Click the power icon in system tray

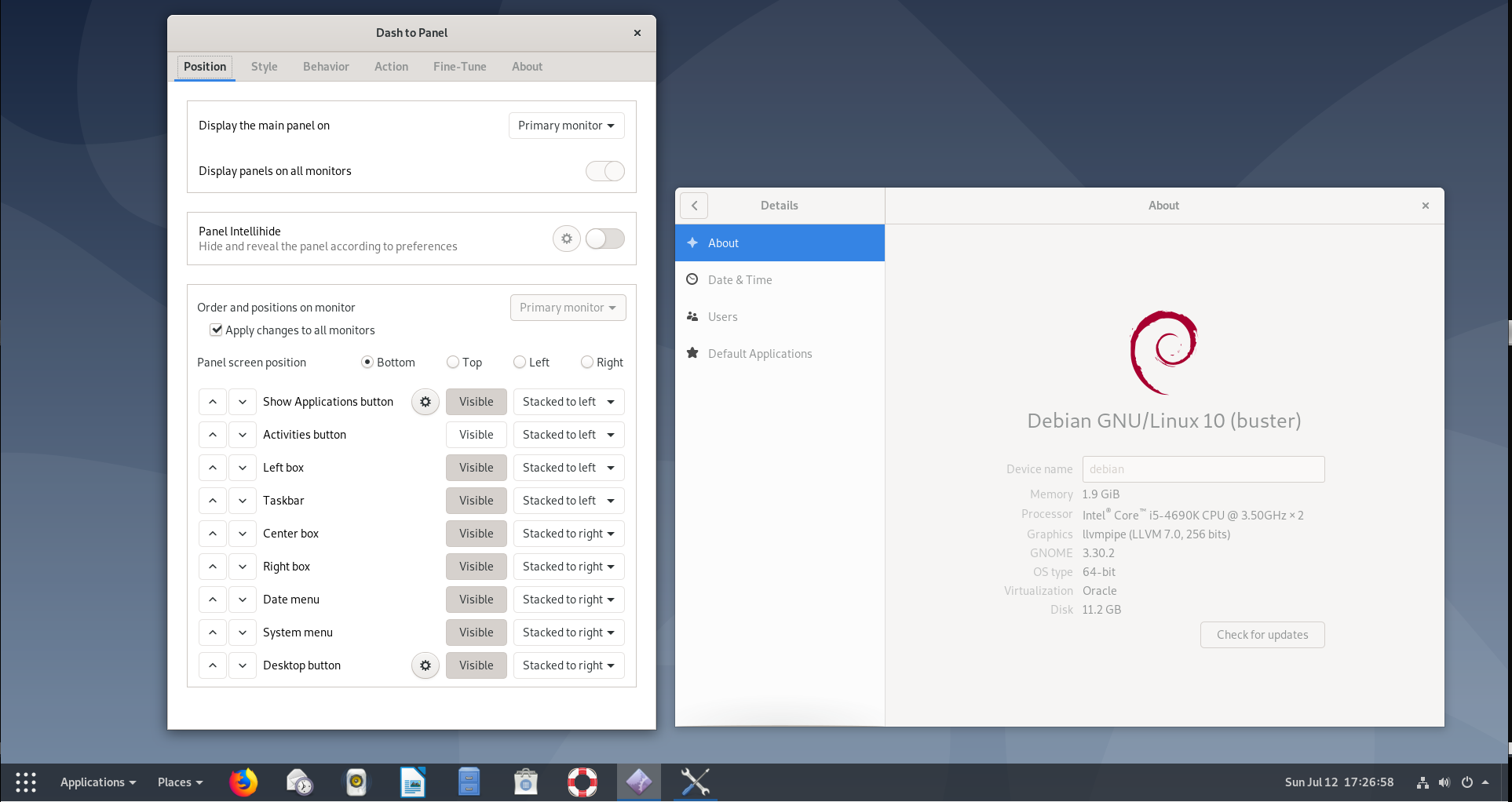(1466, 782)
